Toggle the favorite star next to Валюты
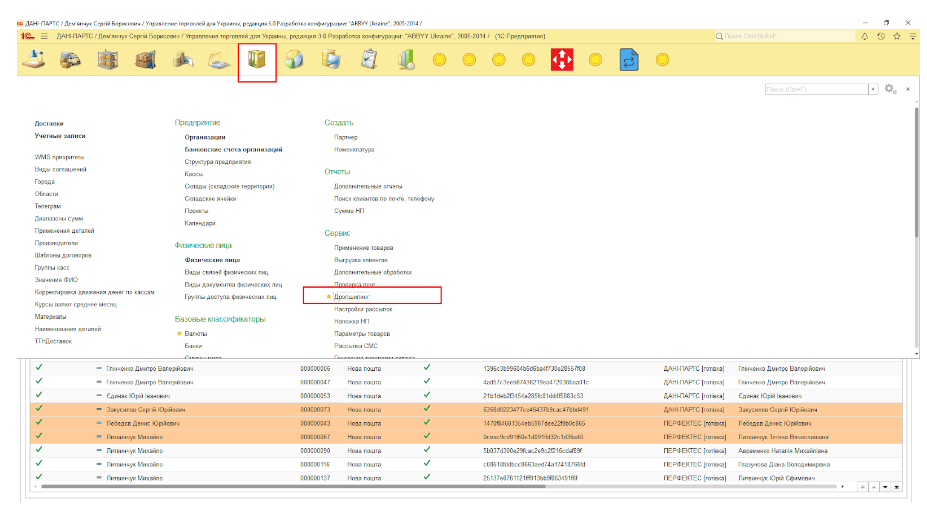The width and height of the screenshot is (927, 511). click(x=179, y=332)
